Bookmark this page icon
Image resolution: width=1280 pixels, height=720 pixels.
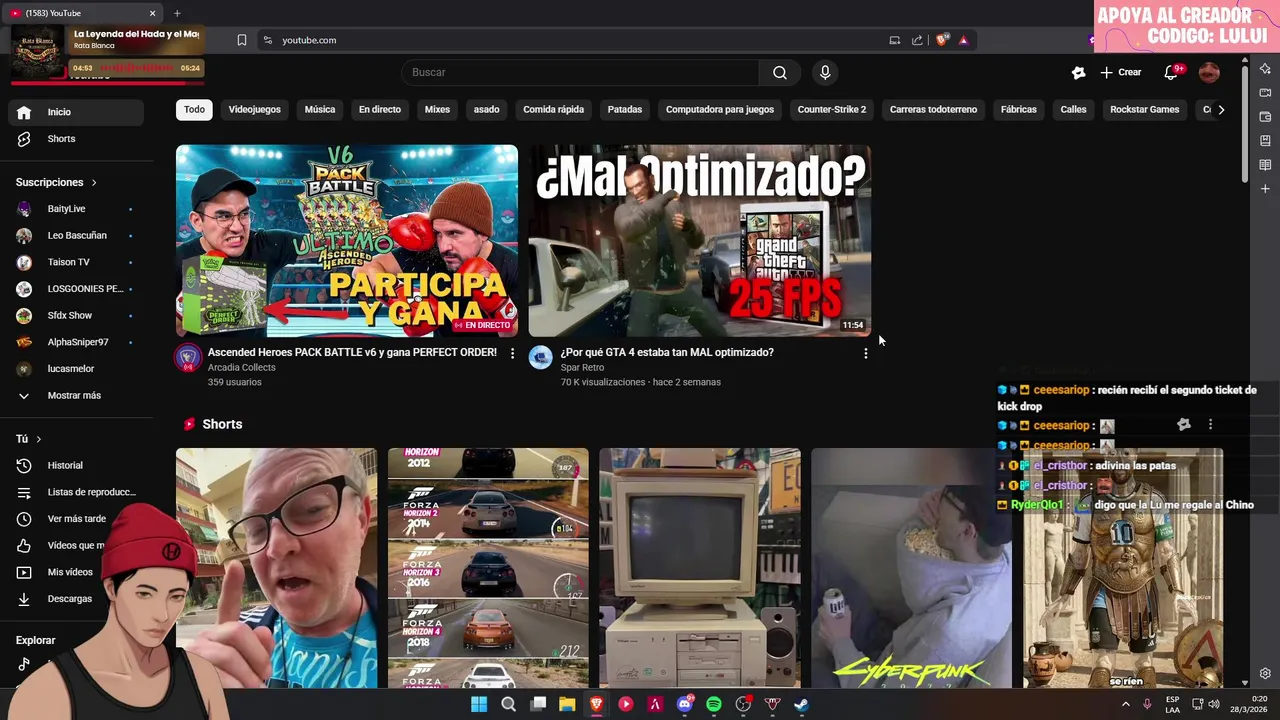242,40
